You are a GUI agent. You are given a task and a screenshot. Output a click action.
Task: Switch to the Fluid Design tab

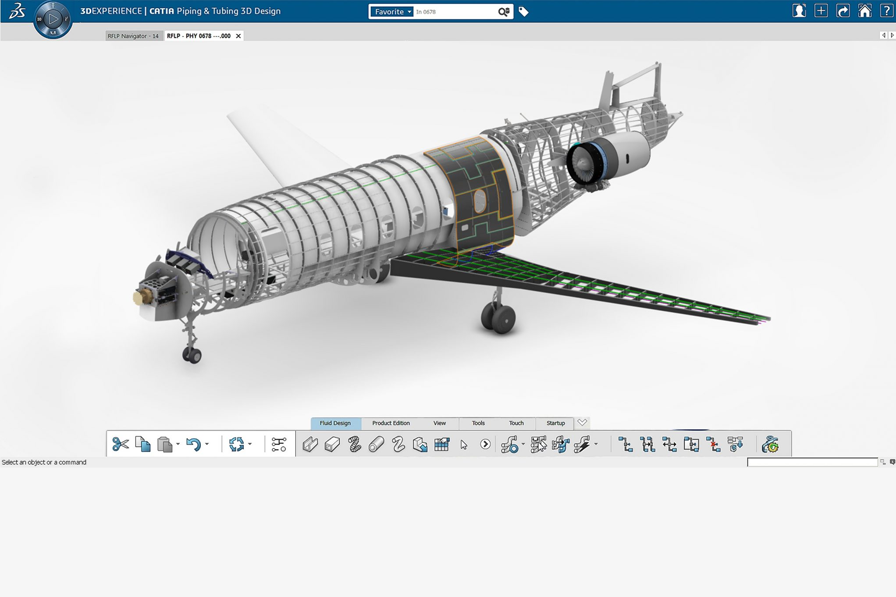[335, 423]
